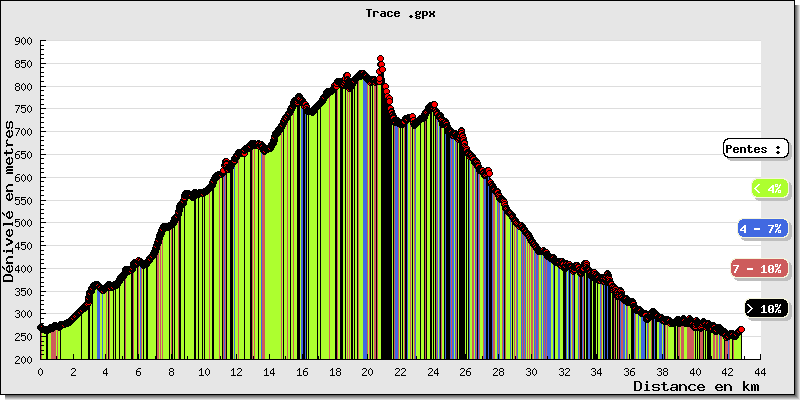
Task: Click the '0' tick on the distance axis
Action: pos(40,371)
